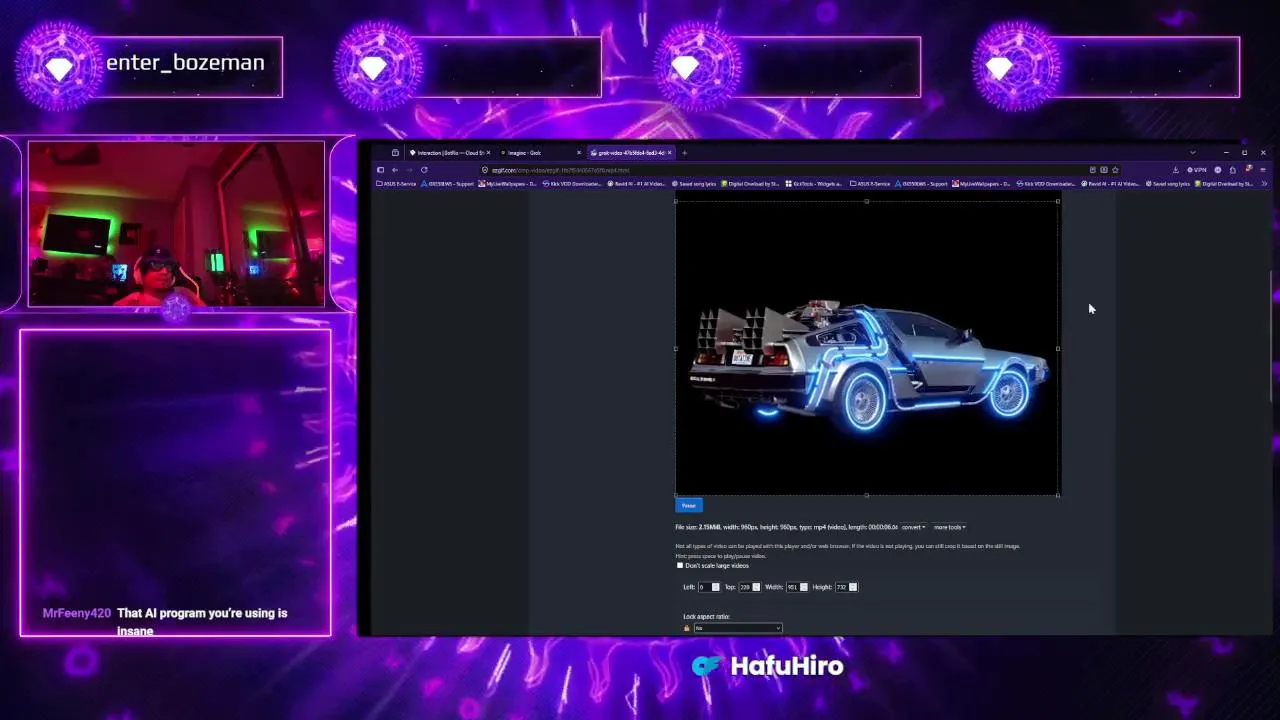Click the padlock icon beside aspect ratio

pos(687,628)
